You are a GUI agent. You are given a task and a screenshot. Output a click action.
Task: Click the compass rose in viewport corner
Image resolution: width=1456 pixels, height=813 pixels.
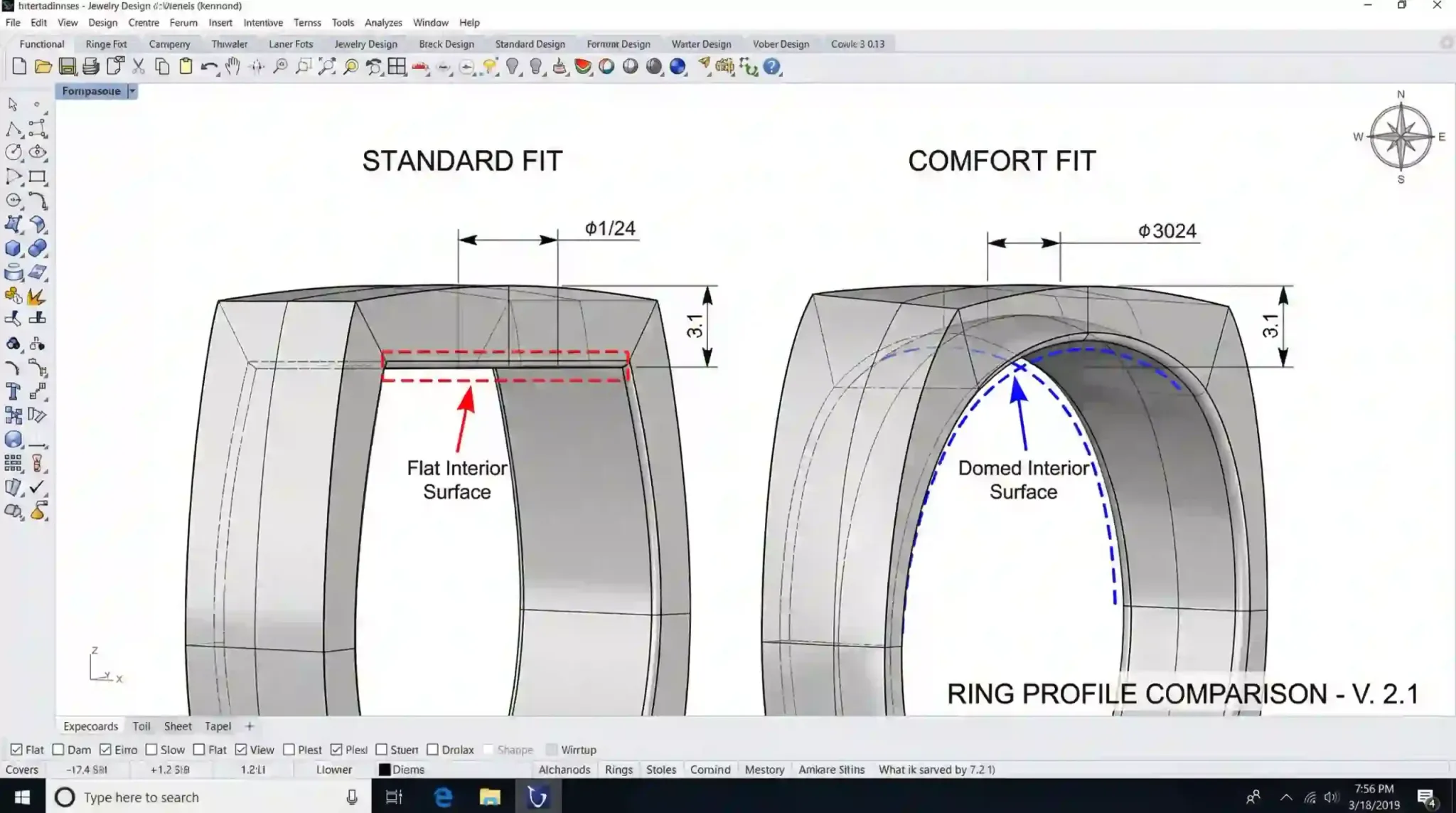coord(1401,137)
